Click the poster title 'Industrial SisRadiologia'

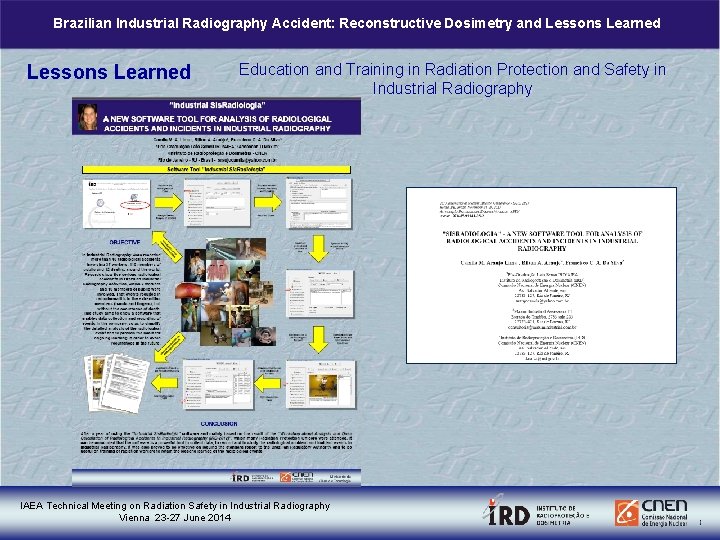point(217,106)
